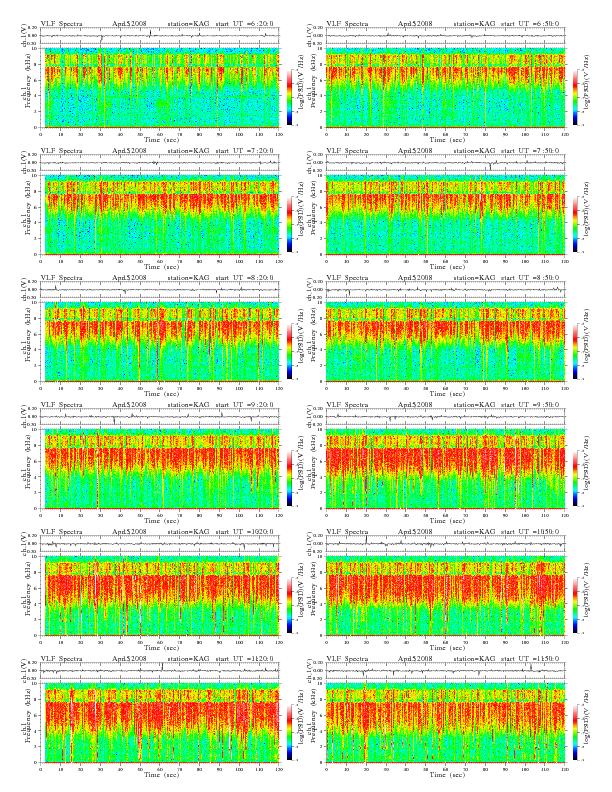Click the ch.1 waveform strip above UT 11:20:0 spectrogram
Screen dimensions: 612x792
coord(160,671)
